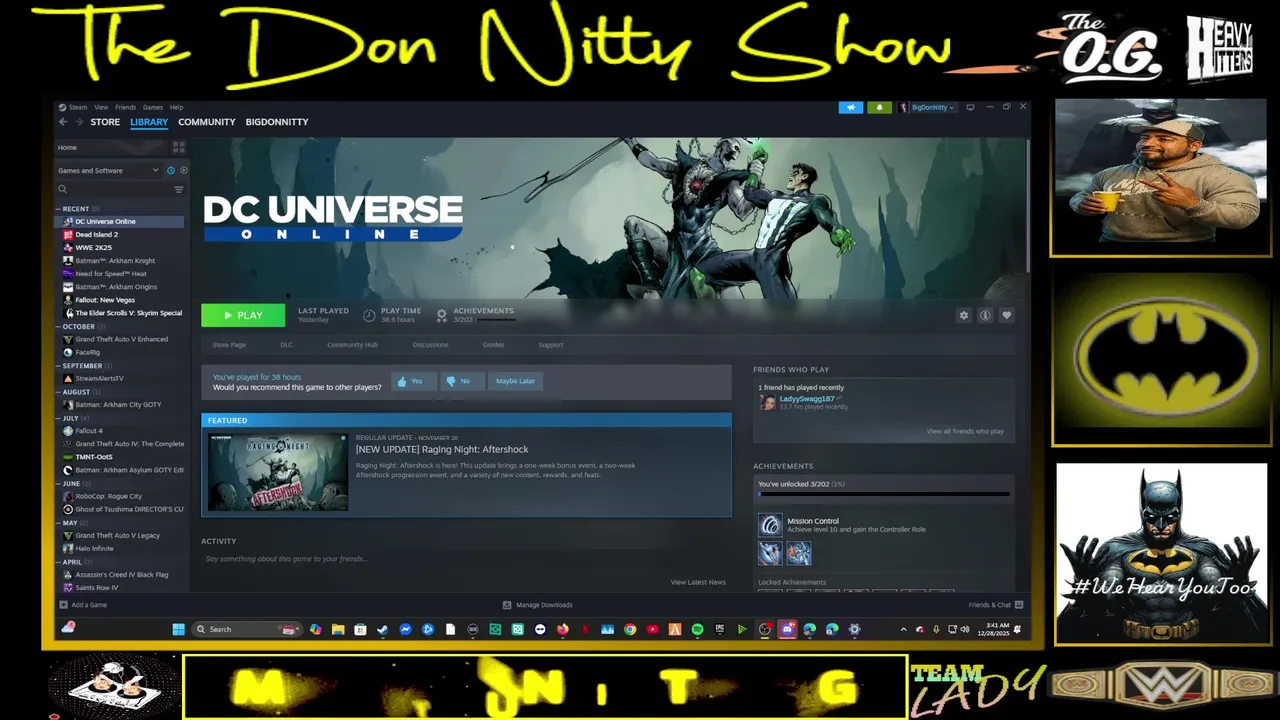Open Friends & Chat
The height and width of the screenshot is (720, 1280).
click(x=996, y=605)
